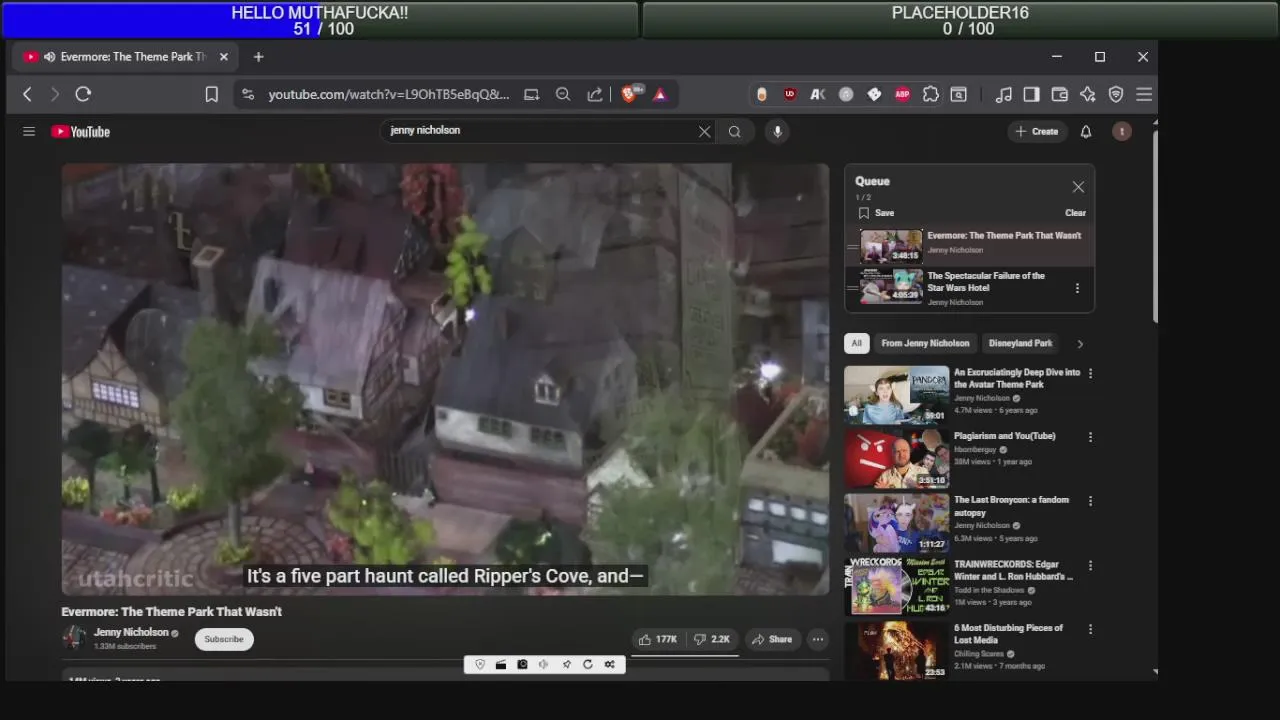Viewport: 1280px width, 720px height.
Task: Select the Evermore: The Theme Park tab
Action: [x=125, y=57]
